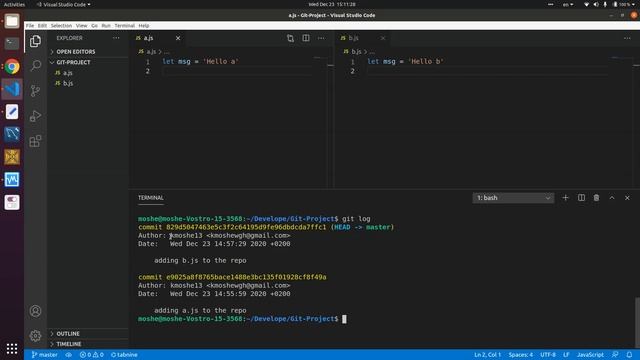
Task: Click the a.js editor minimap
Action: coord(321,58)
